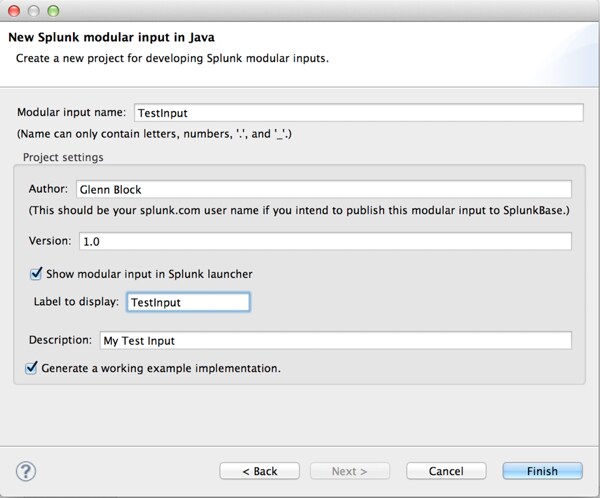Click the Author label text
Screen dimensions: 600x498
pyautogui.click(x=48, y=189)
